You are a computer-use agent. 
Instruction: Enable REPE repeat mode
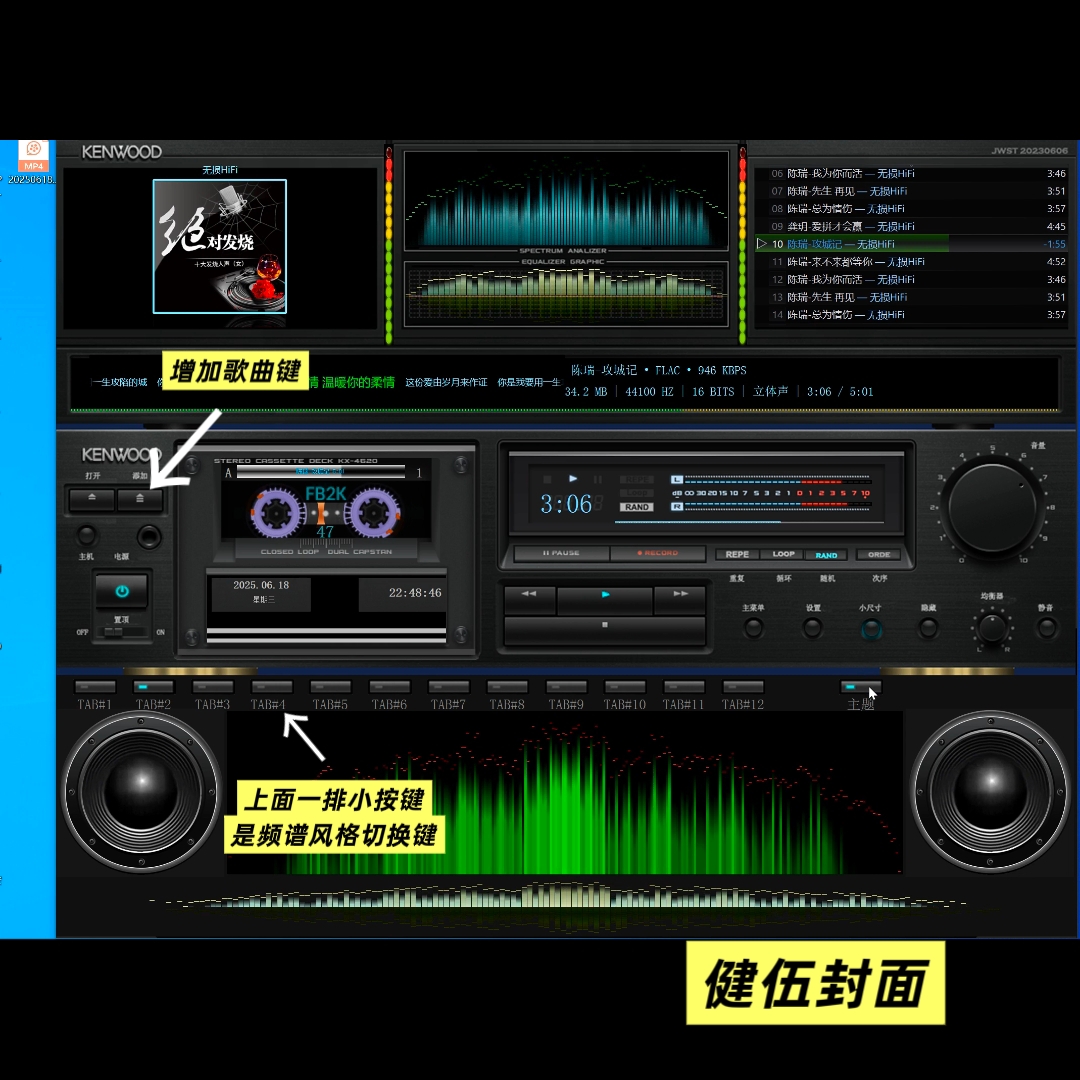click(736, 554)
